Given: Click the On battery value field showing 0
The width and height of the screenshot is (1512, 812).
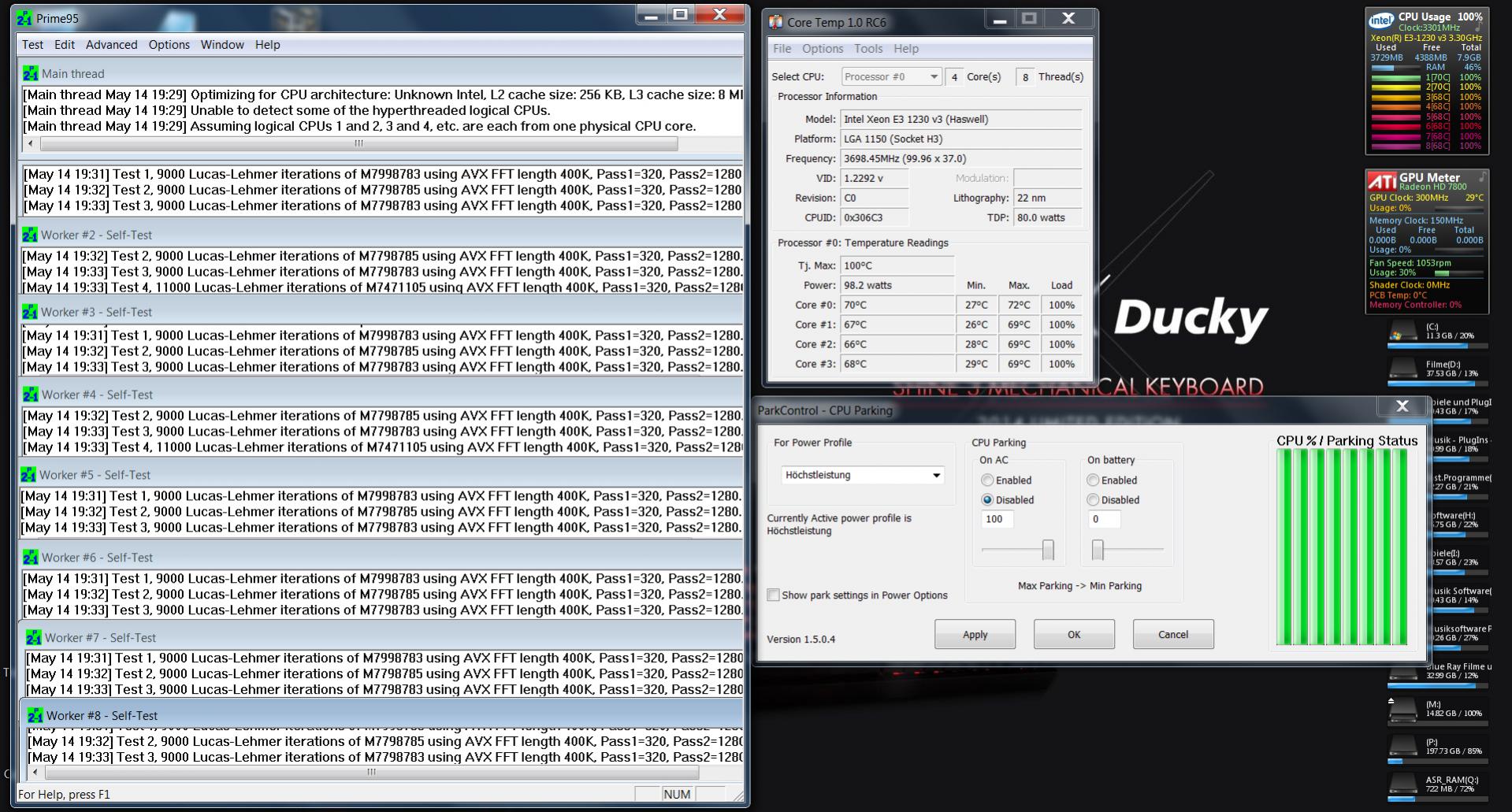Looking at the screenshot, I should point(1104,519).
